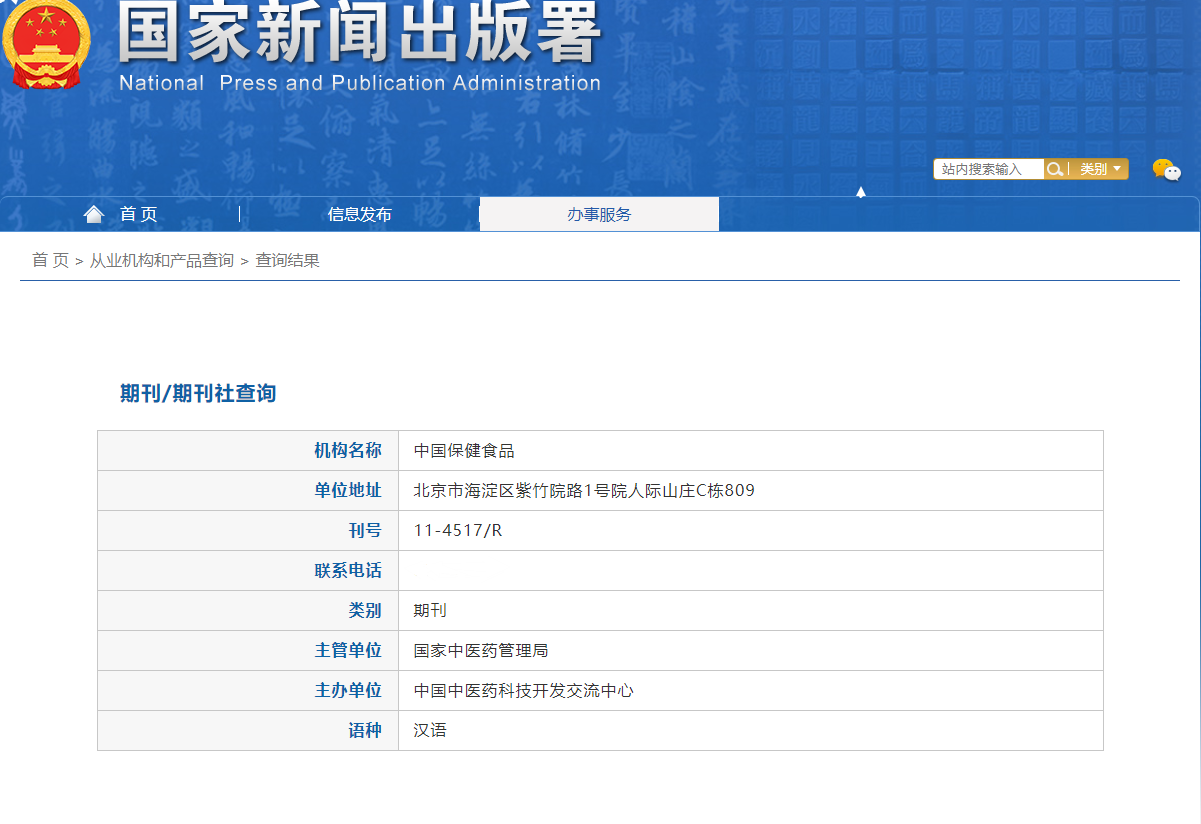Image resolution: width=1201 pixels, height=824 pixels.
Task: Click the 站内搜索输入 search field
Action: point(988,169)
